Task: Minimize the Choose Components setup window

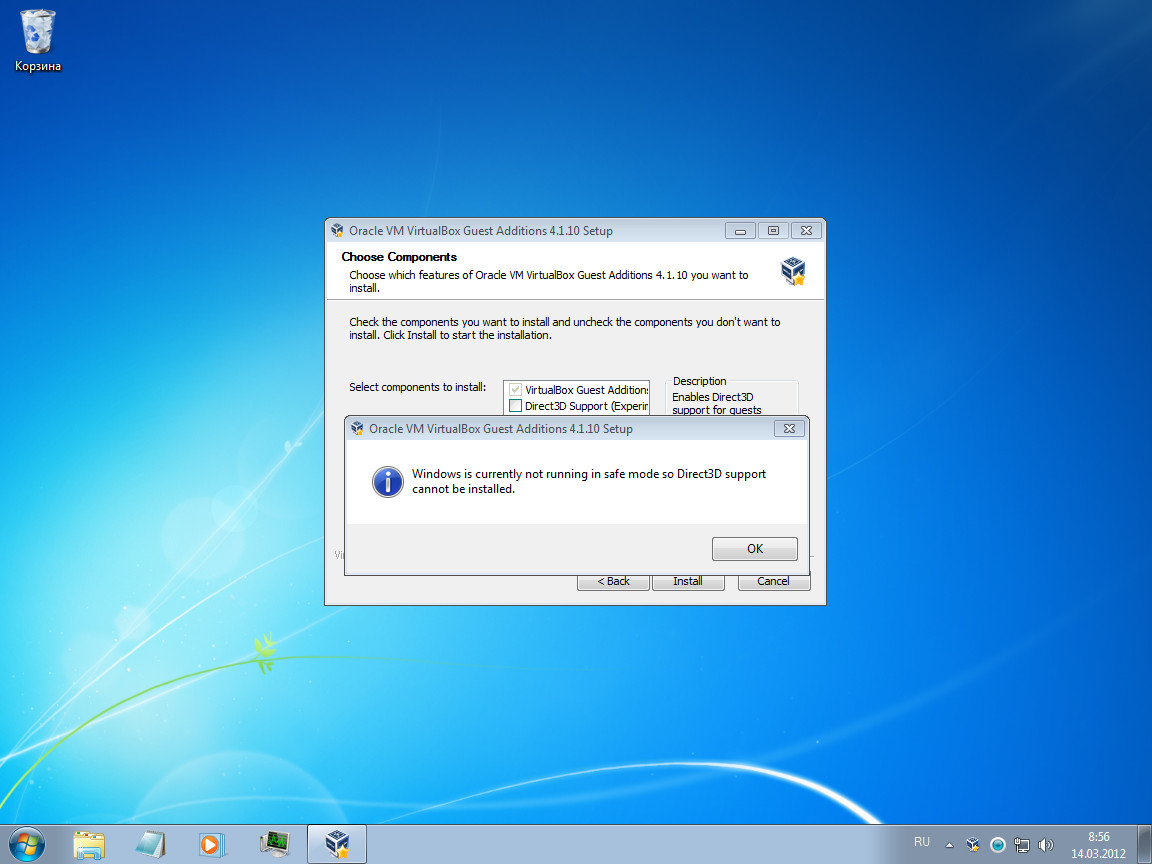Action: [741, 231]
